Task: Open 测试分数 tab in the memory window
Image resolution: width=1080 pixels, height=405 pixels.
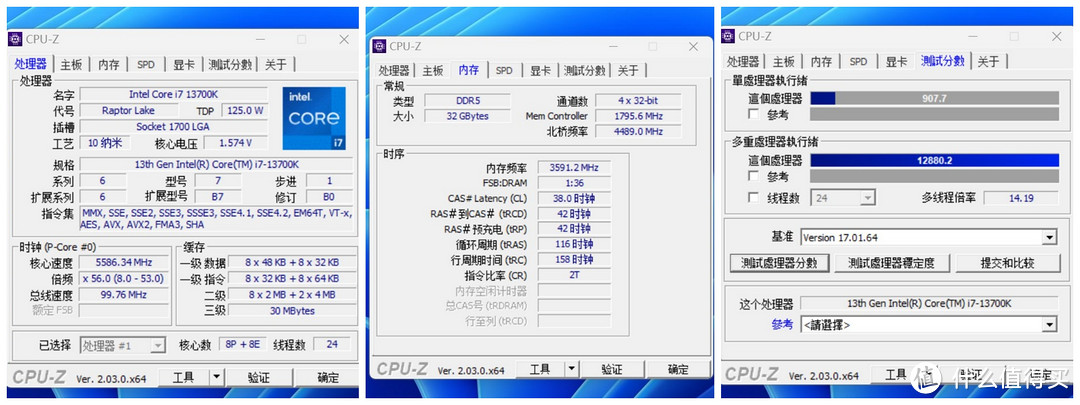Action: pos(585,70)
